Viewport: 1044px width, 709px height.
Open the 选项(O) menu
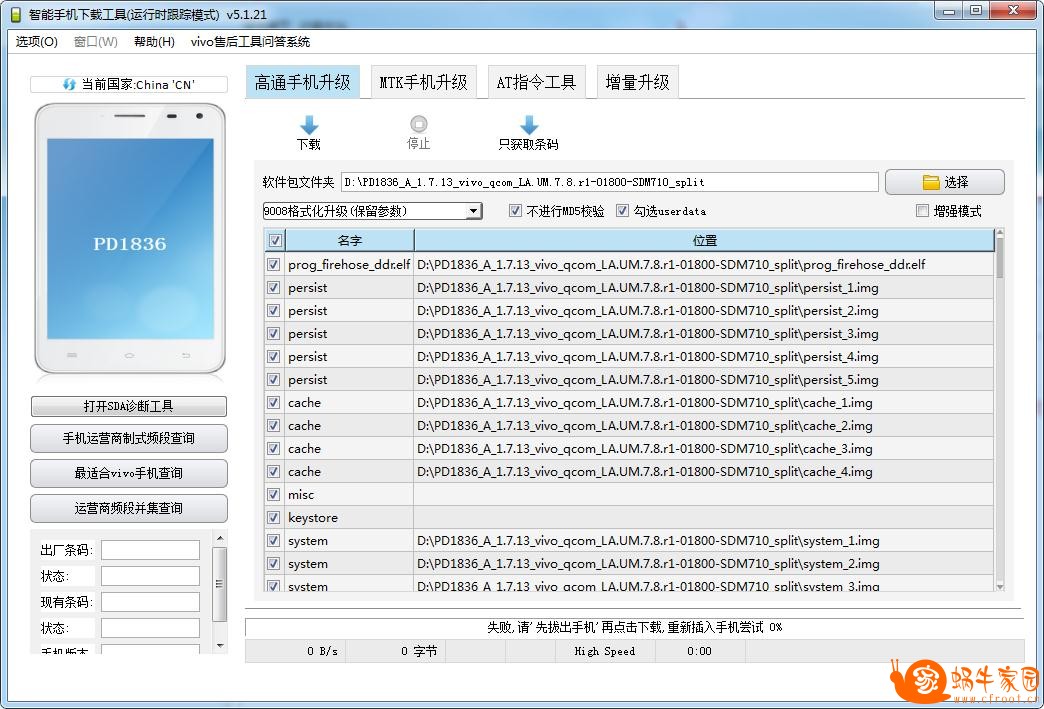pos(37,42)
